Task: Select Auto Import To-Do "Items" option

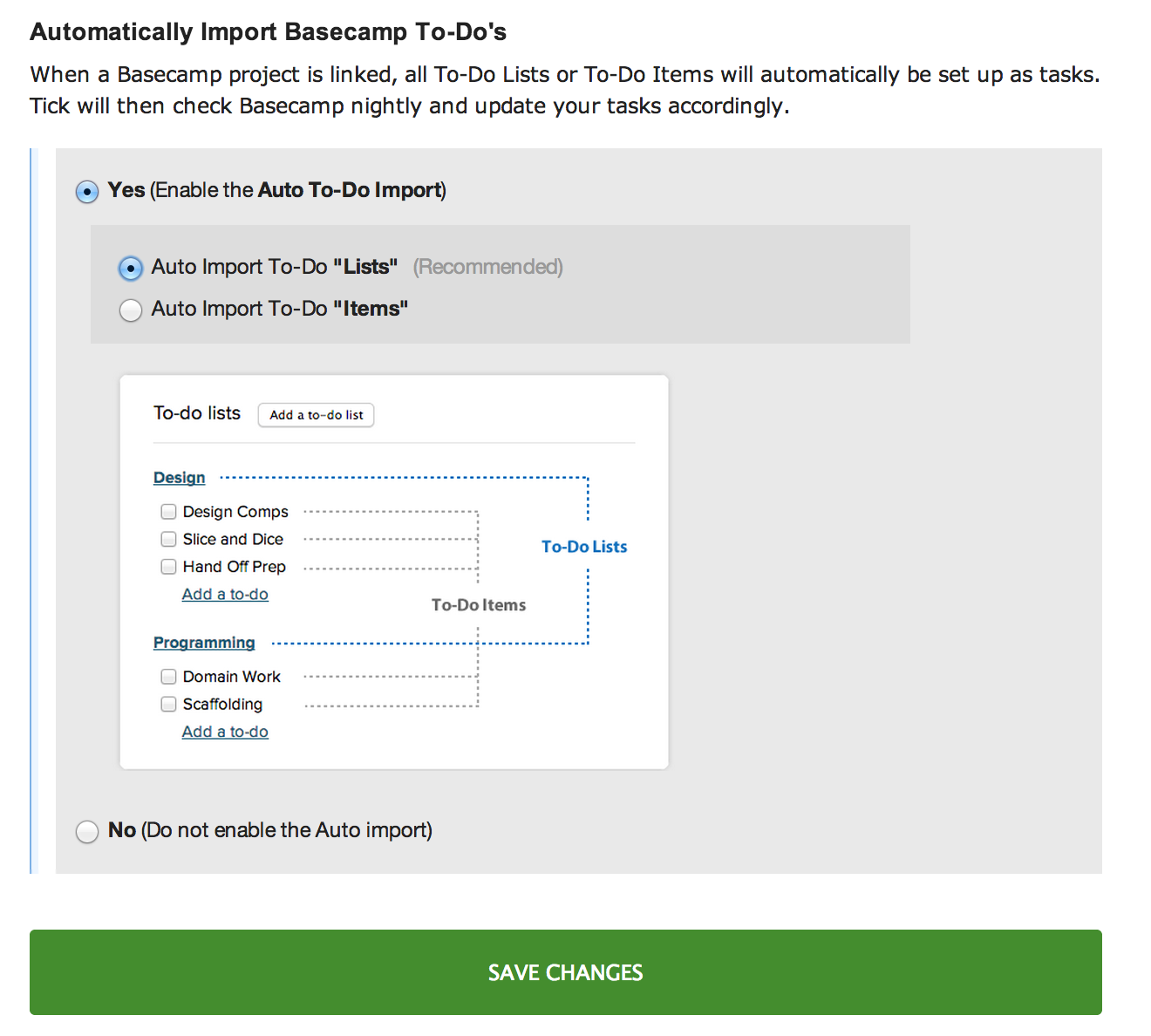Action: [x=130, y=310]
